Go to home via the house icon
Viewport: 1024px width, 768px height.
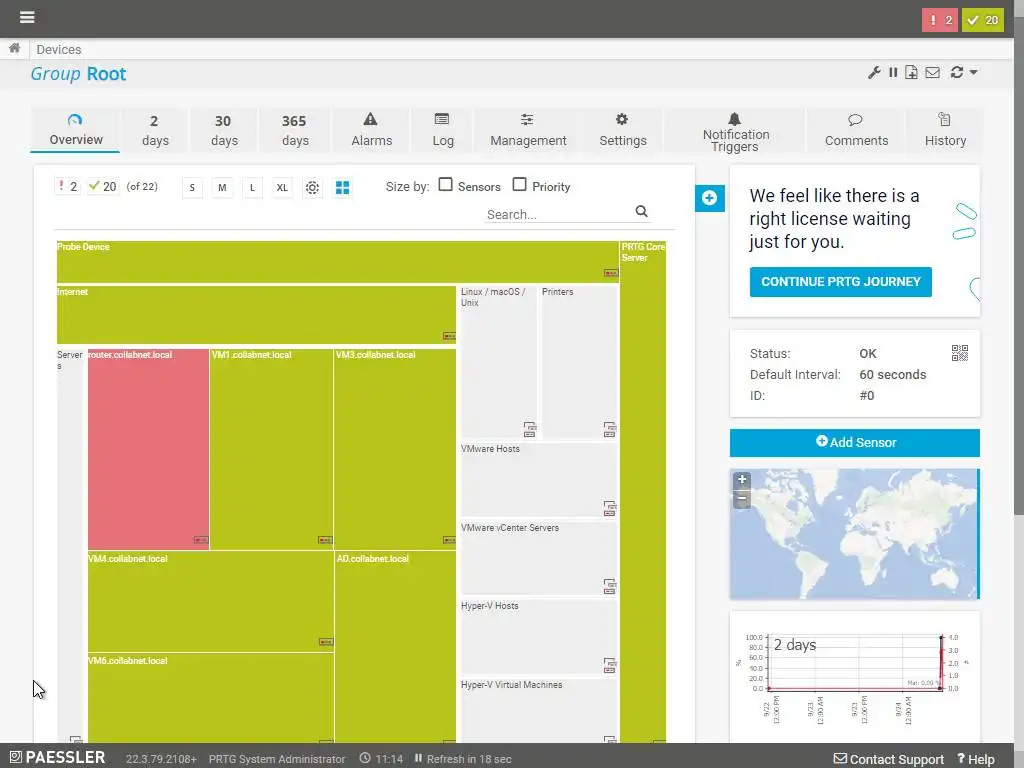(x=14, y=48)
